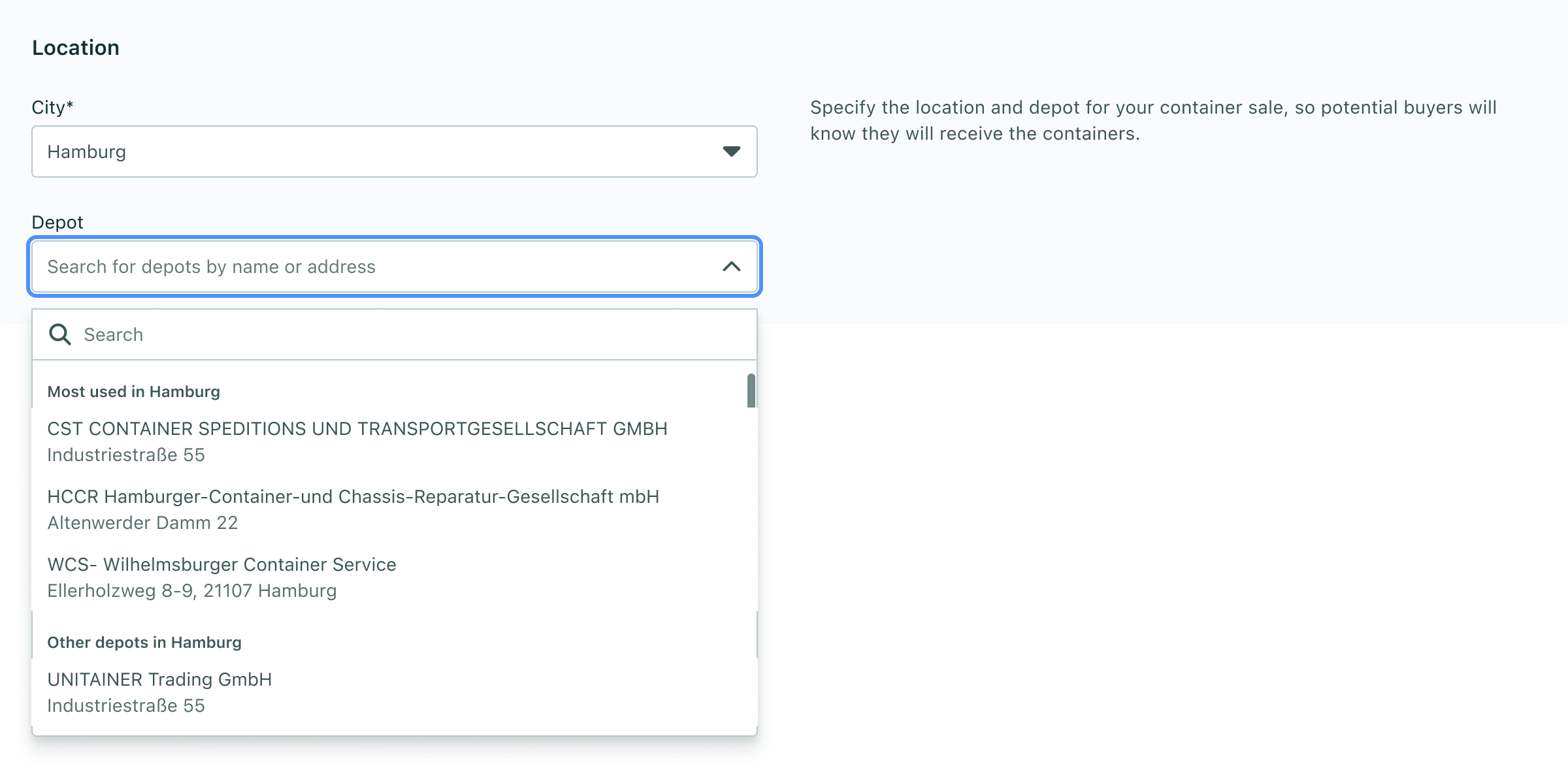The image size is (1568, 768).
Task: Click 'Other depots in Hamburg' group header
Action: coord(144,643)
